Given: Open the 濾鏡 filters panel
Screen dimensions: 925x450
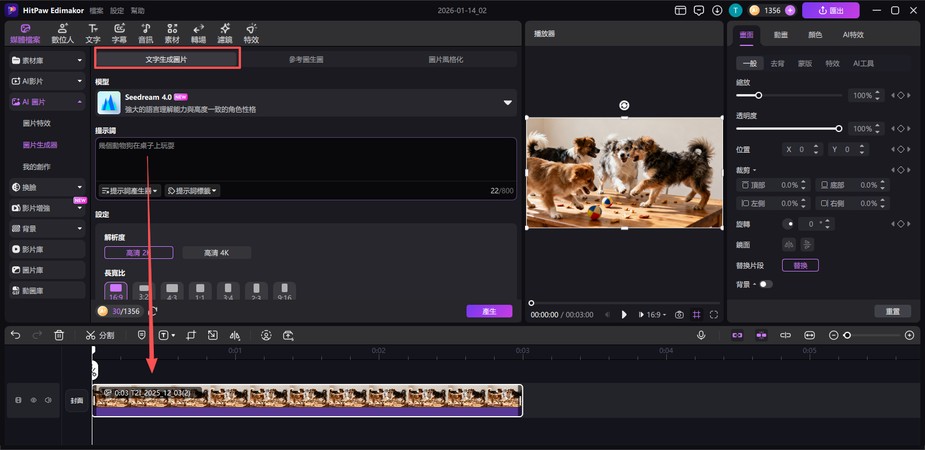Looking at the screenshot, I should [x=224, y=33].
